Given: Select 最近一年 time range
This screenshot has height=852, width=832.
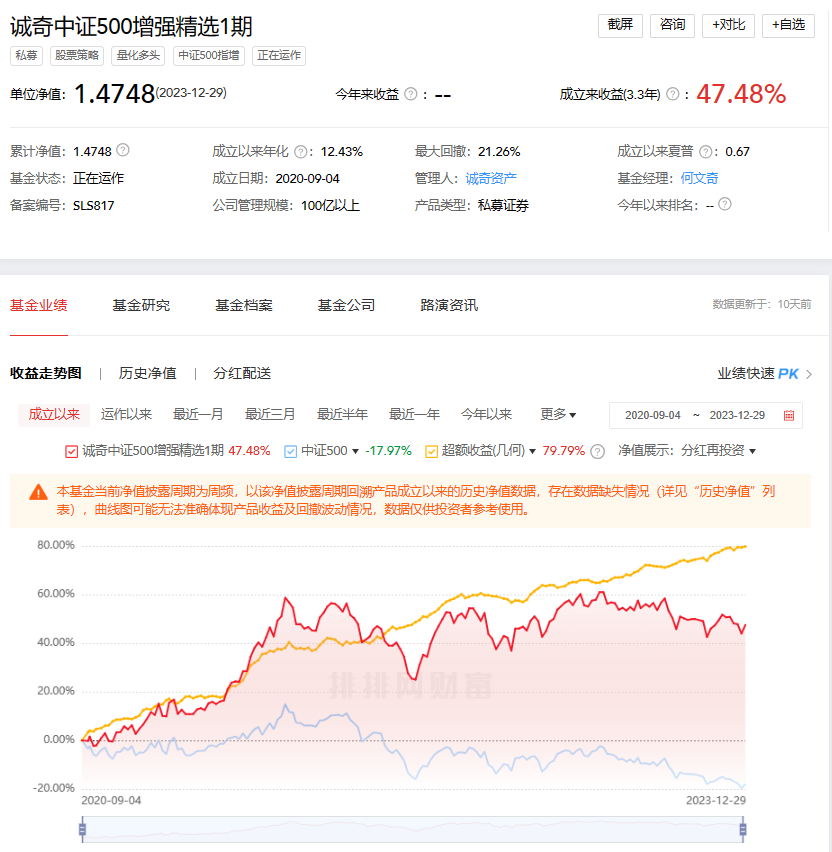Looking at the screenshot, I should (414, 415).
